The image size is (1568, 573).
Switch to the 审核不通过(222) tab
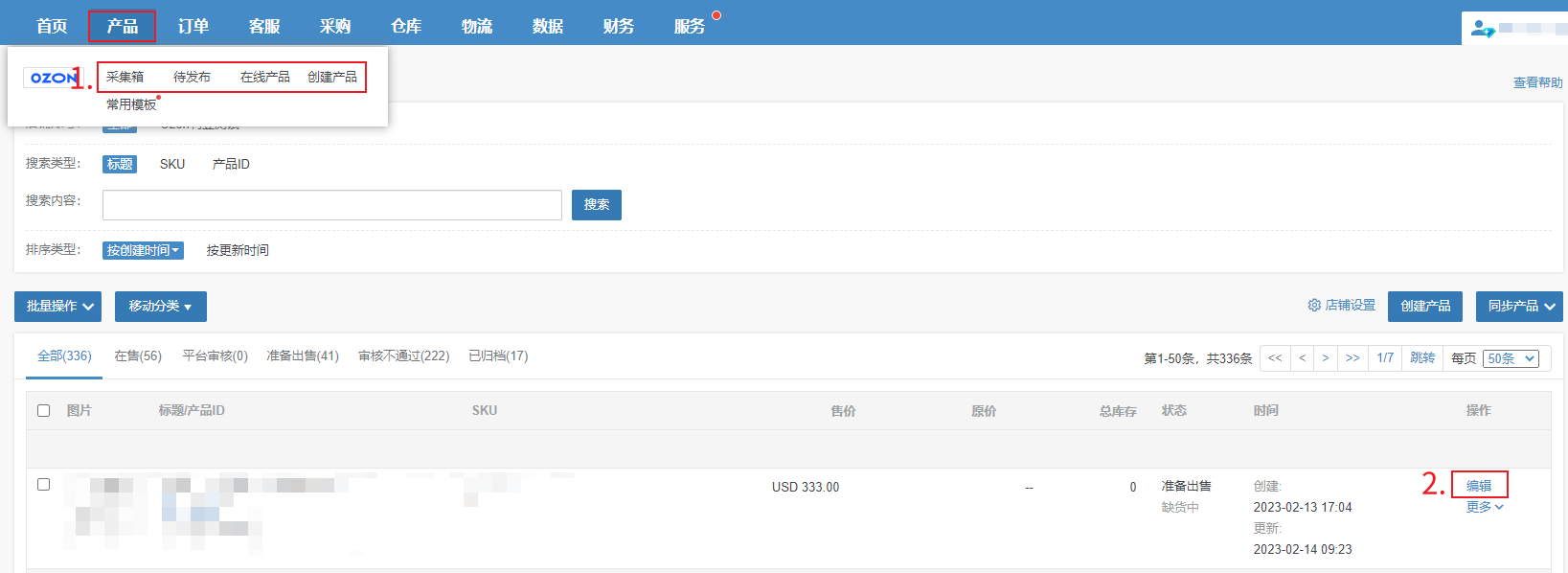(403, 356)
